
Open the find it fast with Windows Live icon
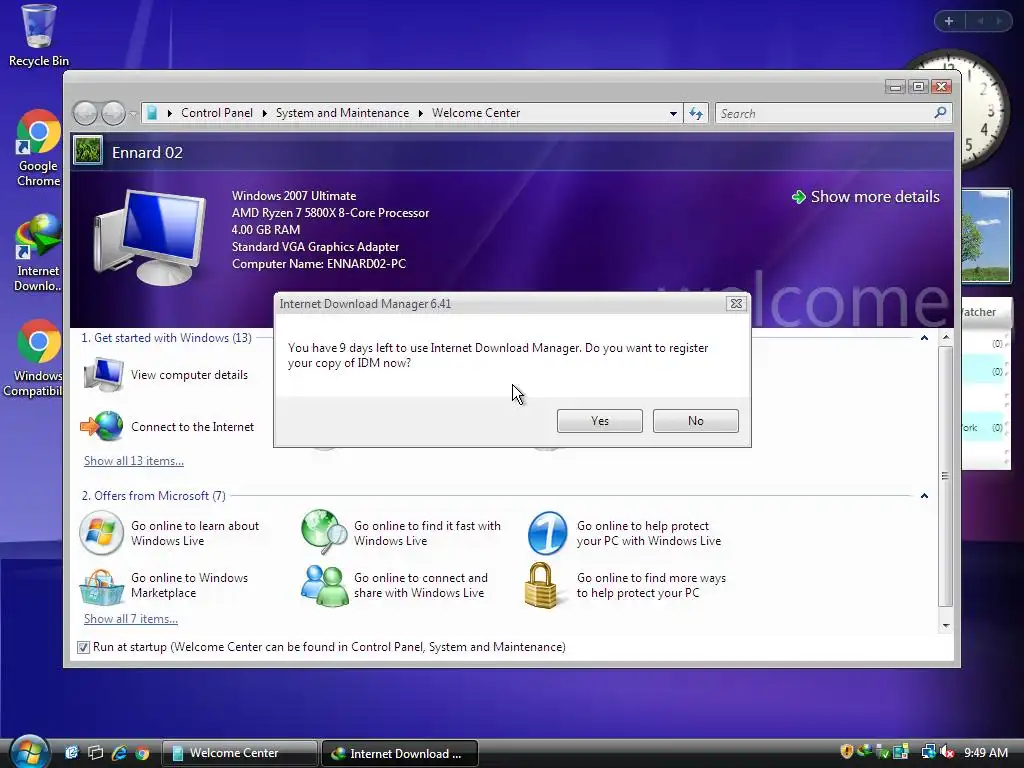pos(324,533)
